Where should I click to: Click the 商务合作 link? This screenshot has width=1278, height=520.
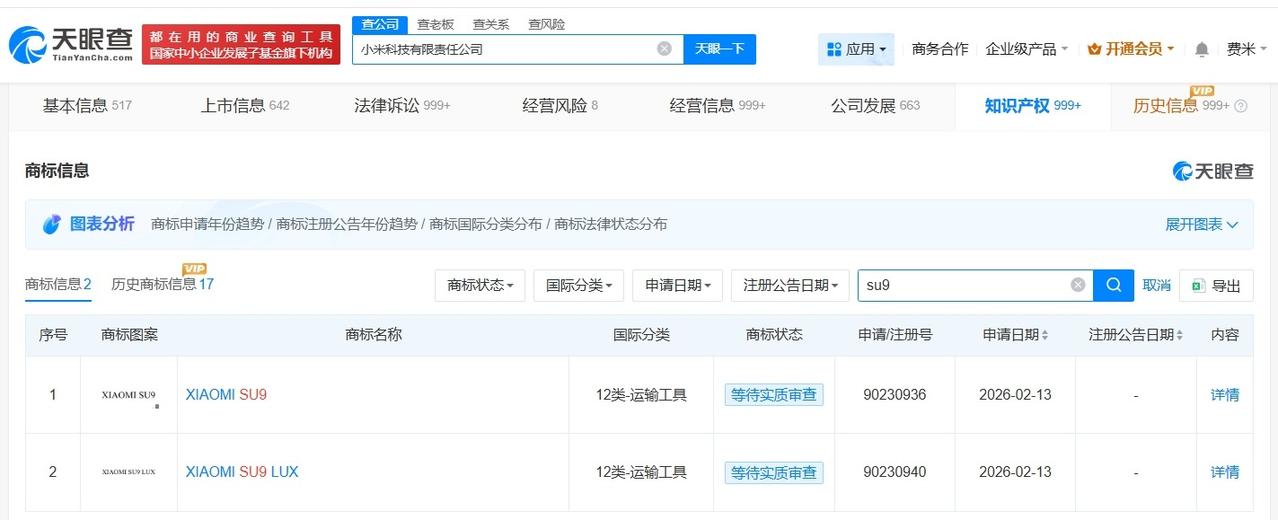(x=940, y=49)
